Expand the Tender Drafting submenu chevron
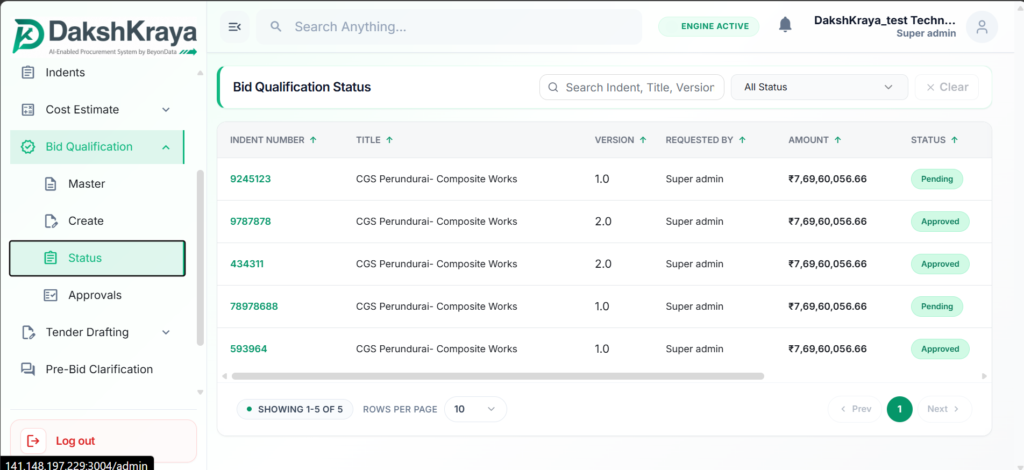 pos(166,332)
